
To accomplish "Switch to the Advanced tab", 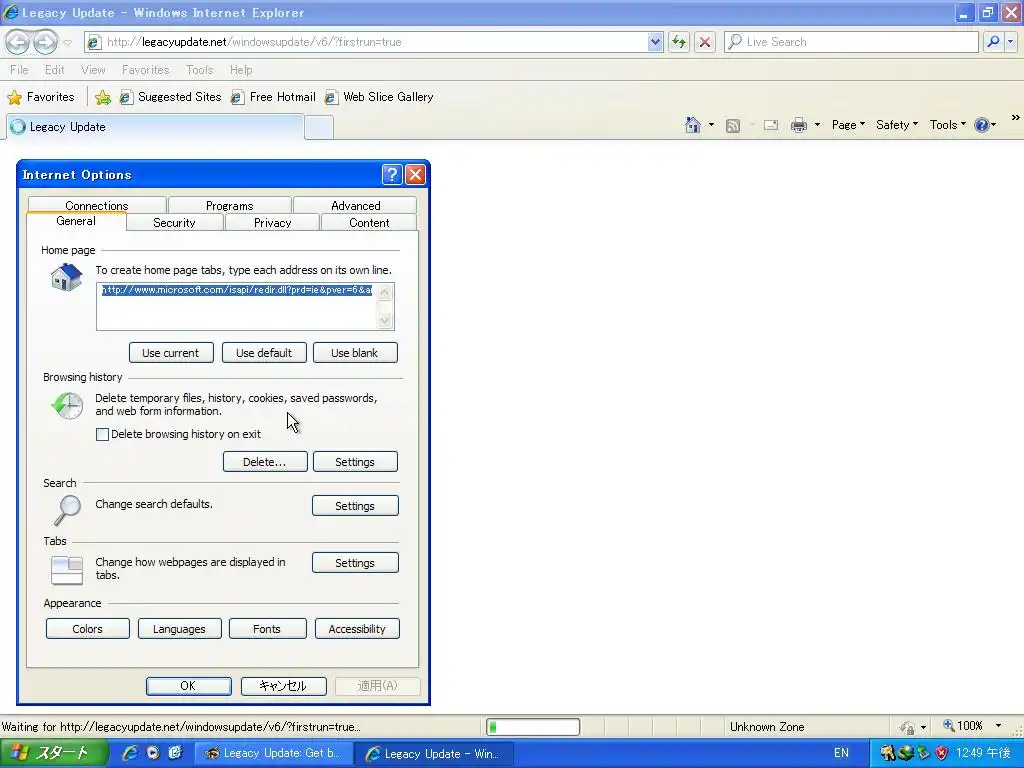I will click(355, 205).
